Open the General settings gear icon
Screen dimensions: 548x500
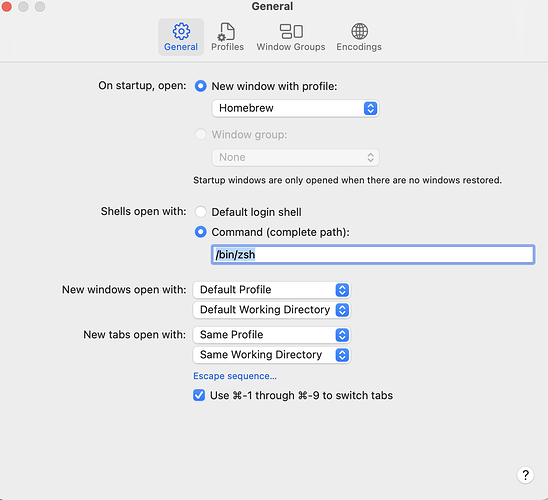pyautogui.click(x=181, y=31)
